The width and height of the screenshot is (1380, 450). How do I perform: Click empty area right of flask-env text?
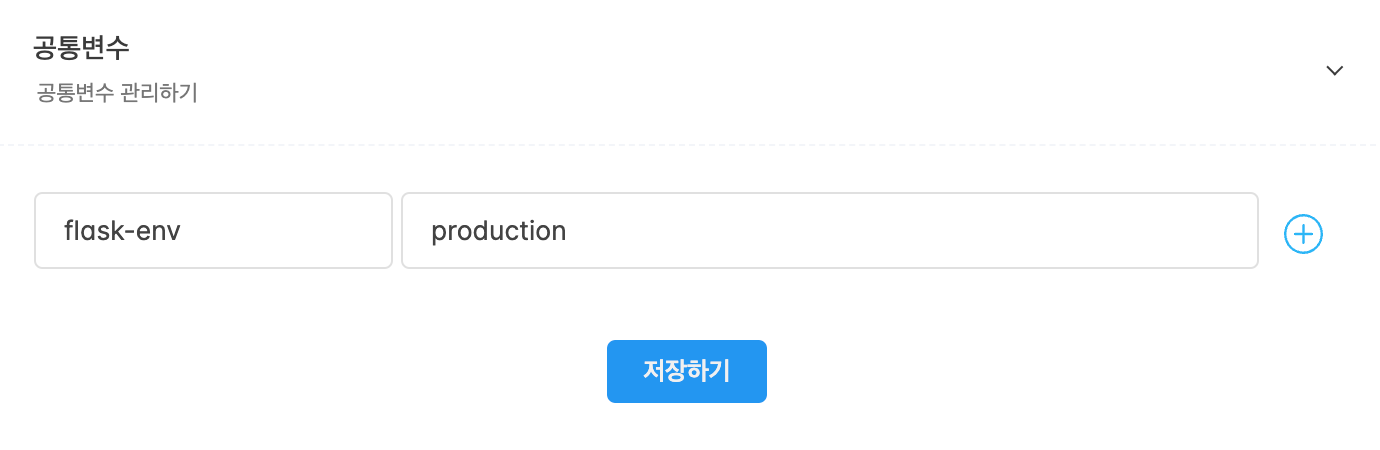[285, 231]
